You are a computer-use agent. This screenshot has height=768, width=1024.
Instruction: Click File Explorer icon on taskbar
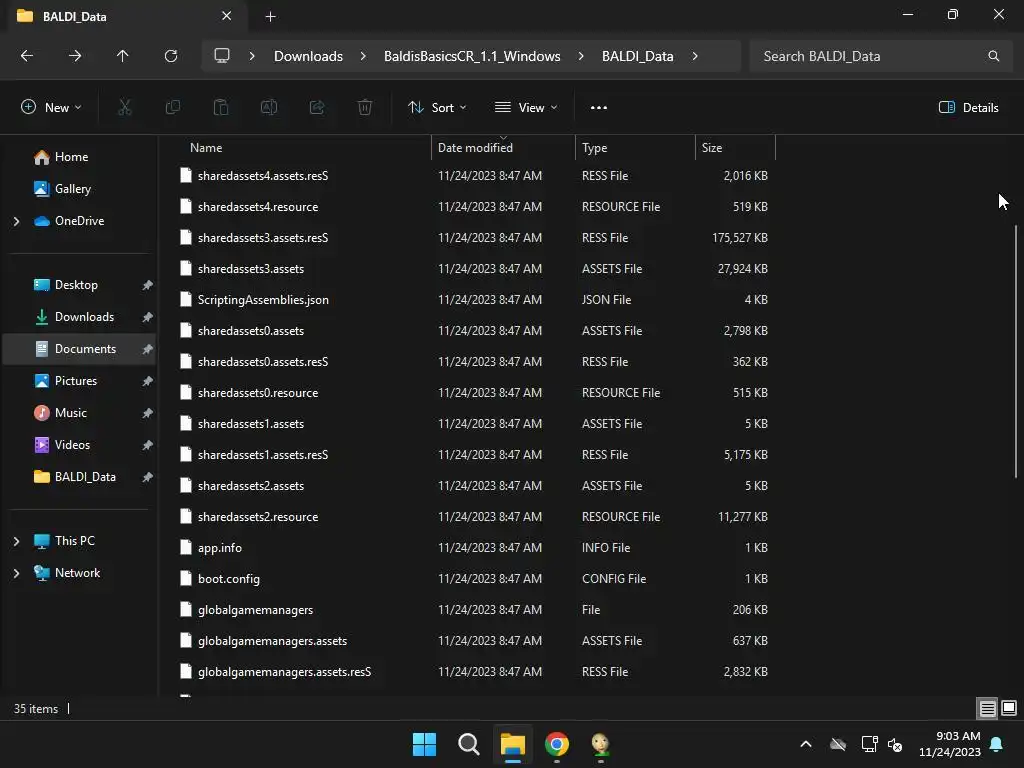pos(513,744)
